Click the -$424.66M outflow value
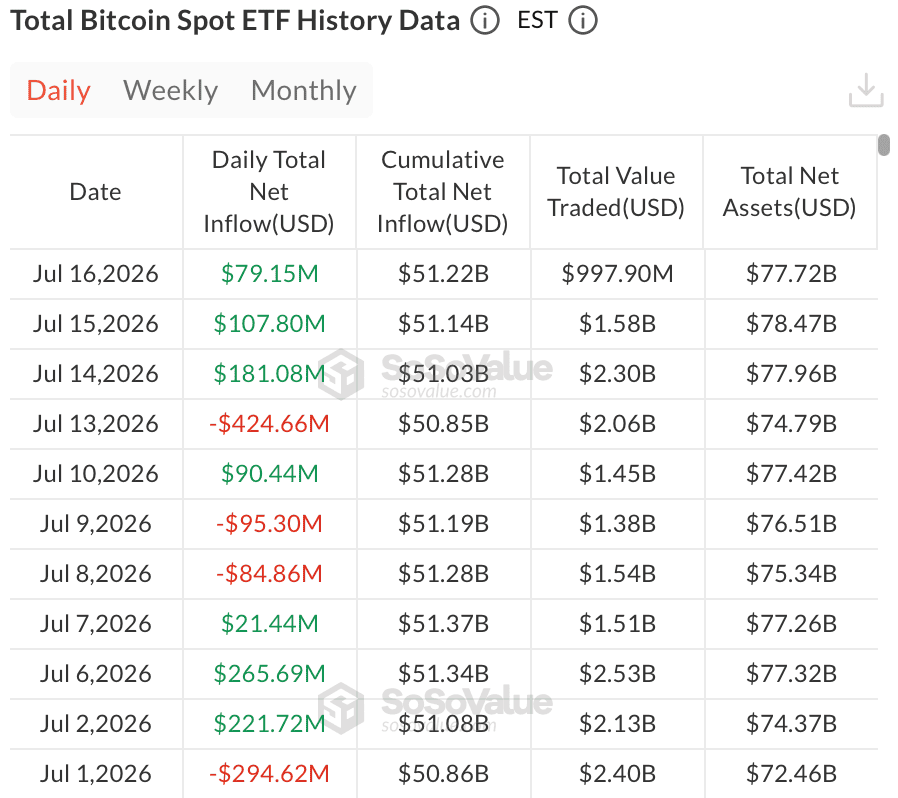The height and width of the screenshot is (798, 898). 269,424
